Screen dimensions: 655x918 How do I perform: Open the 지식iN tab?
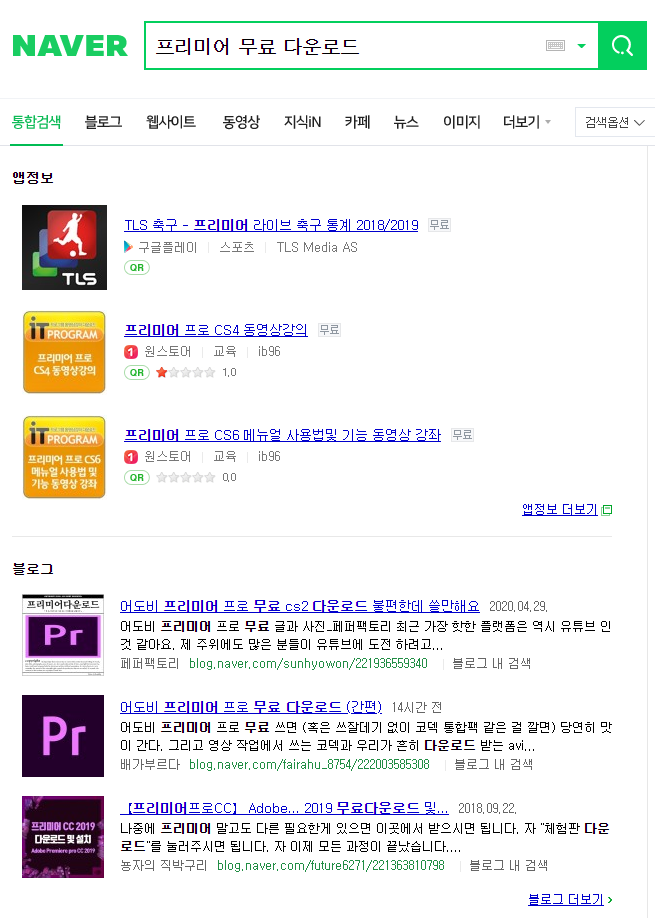[302, 122]
